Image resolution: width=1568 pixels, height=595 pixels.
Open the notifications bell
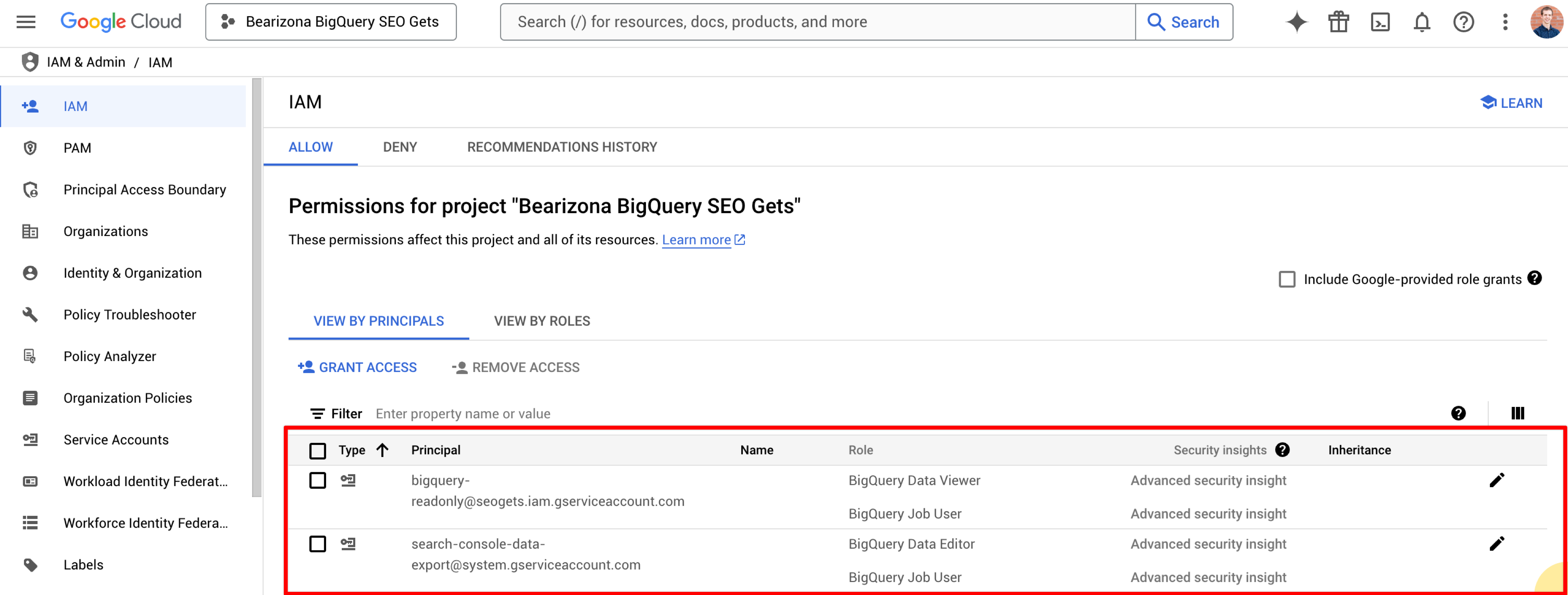(x=1421, y=22)
